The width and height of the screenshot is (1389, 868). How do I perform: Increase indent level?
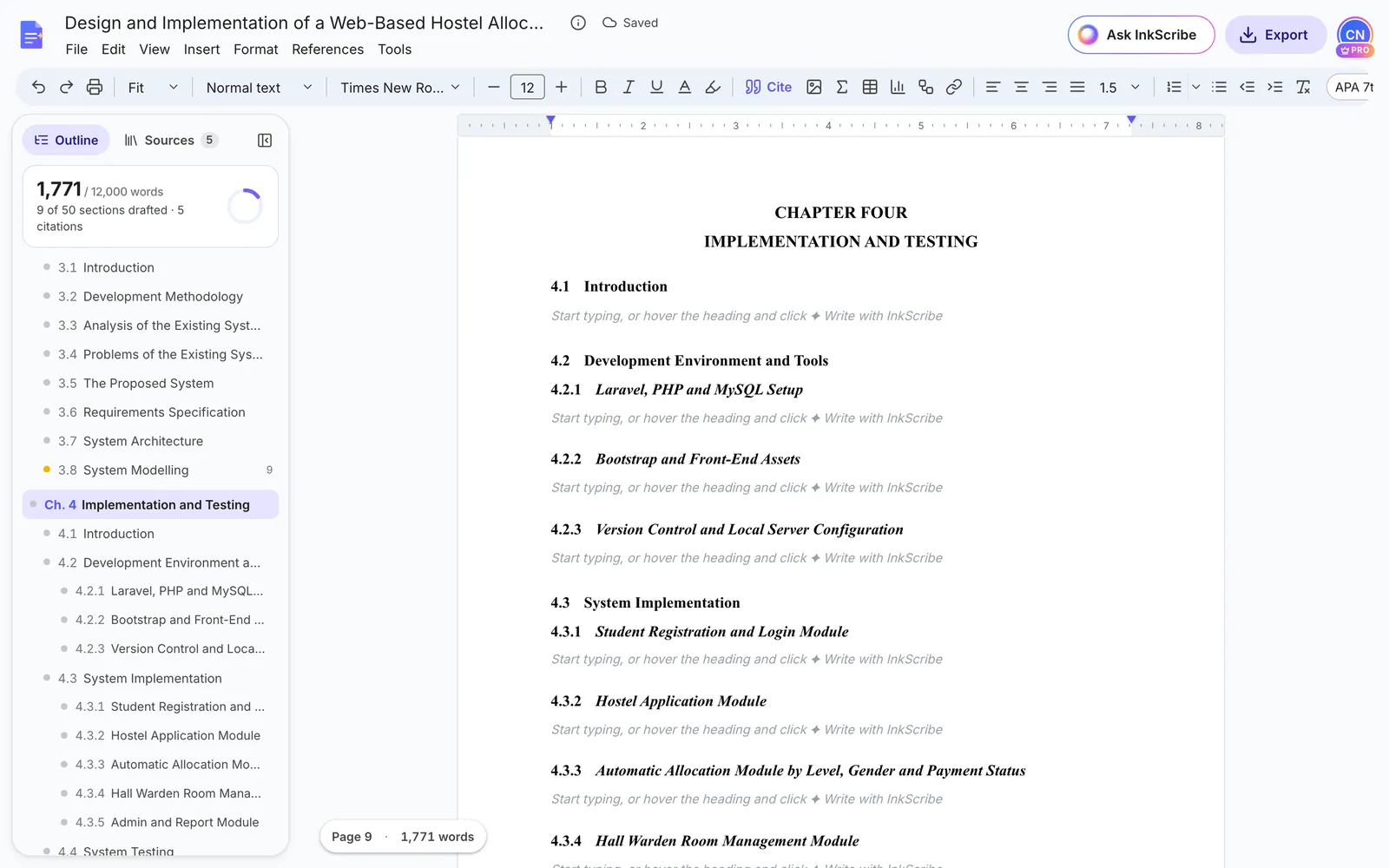click(x=1274, y=87)
